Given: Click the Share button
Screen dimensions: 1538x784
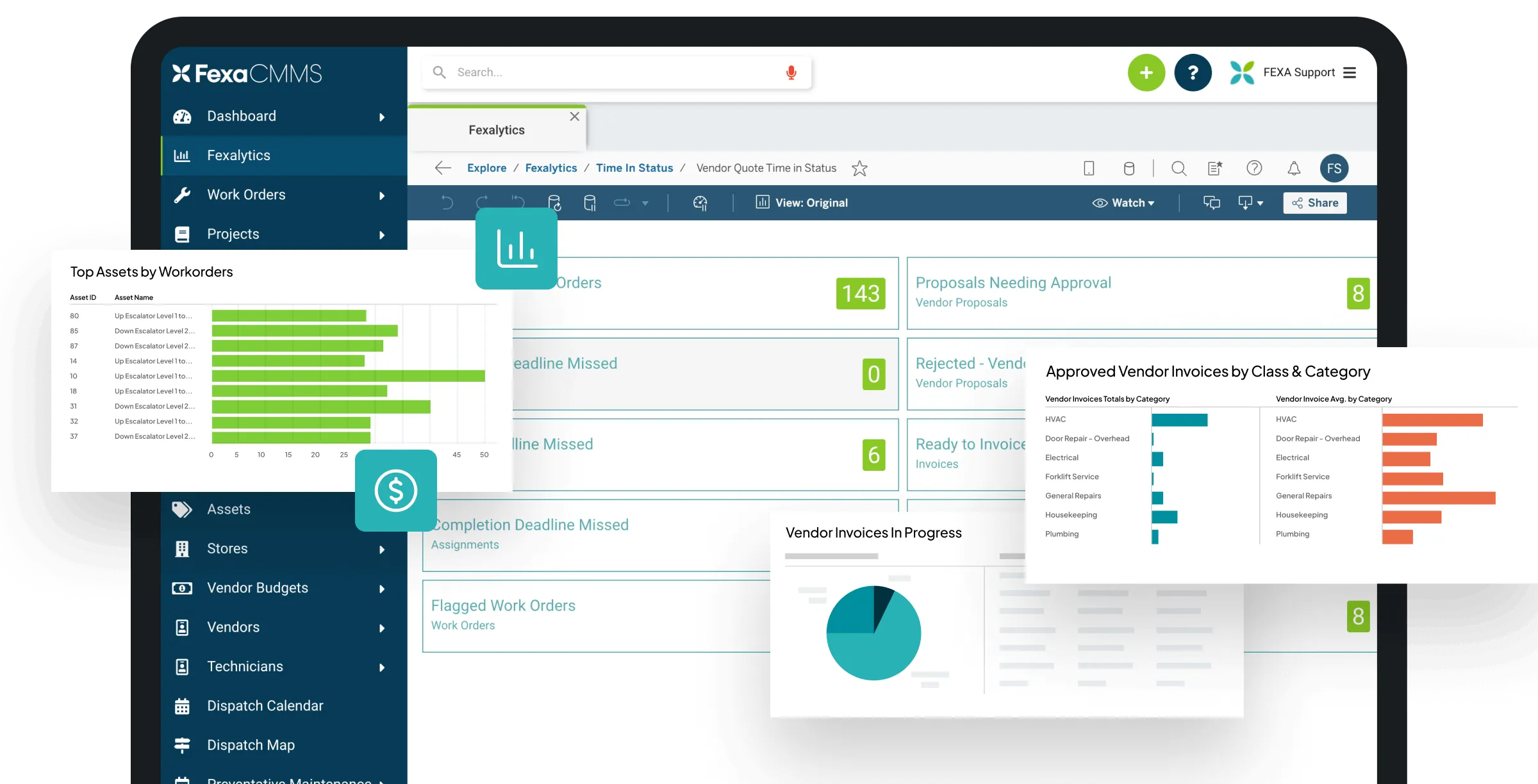Looking at the screenshot, I should pos(1315,203).
